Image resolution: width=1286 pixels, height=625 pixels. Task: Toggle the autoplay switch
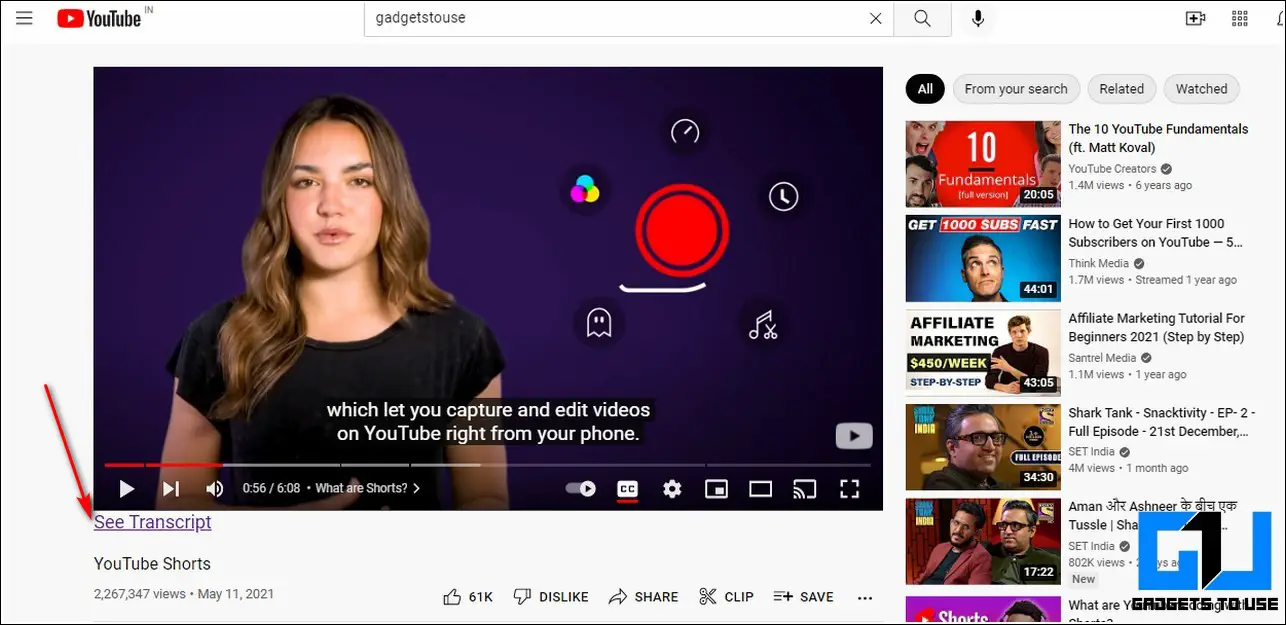581,489
